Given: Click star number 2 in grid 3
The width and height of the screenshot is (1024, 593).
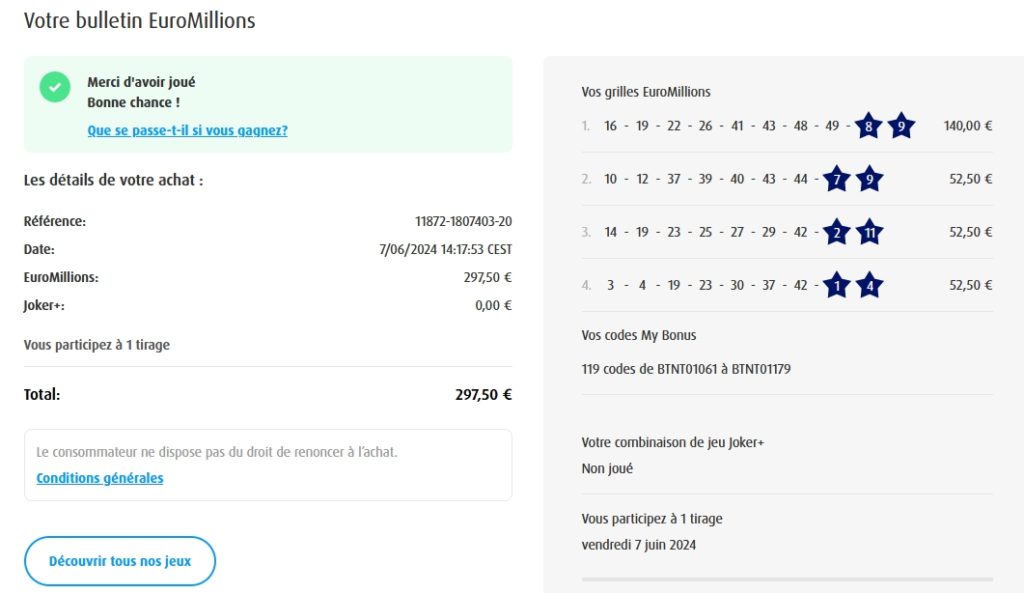Looking at the screenshot, I should [x=837, y=232].
